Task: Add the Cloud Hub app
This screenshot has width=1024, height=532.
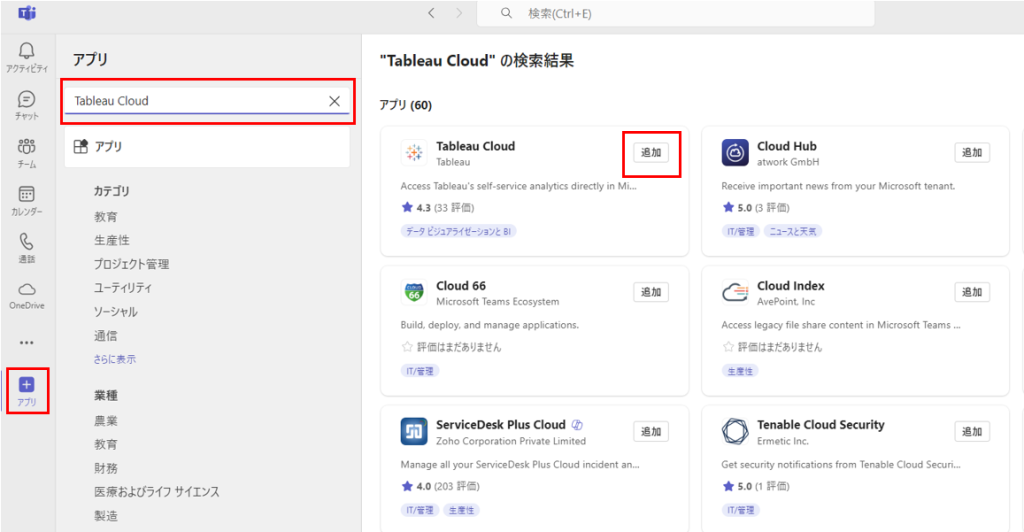Action: pos(971,153)
